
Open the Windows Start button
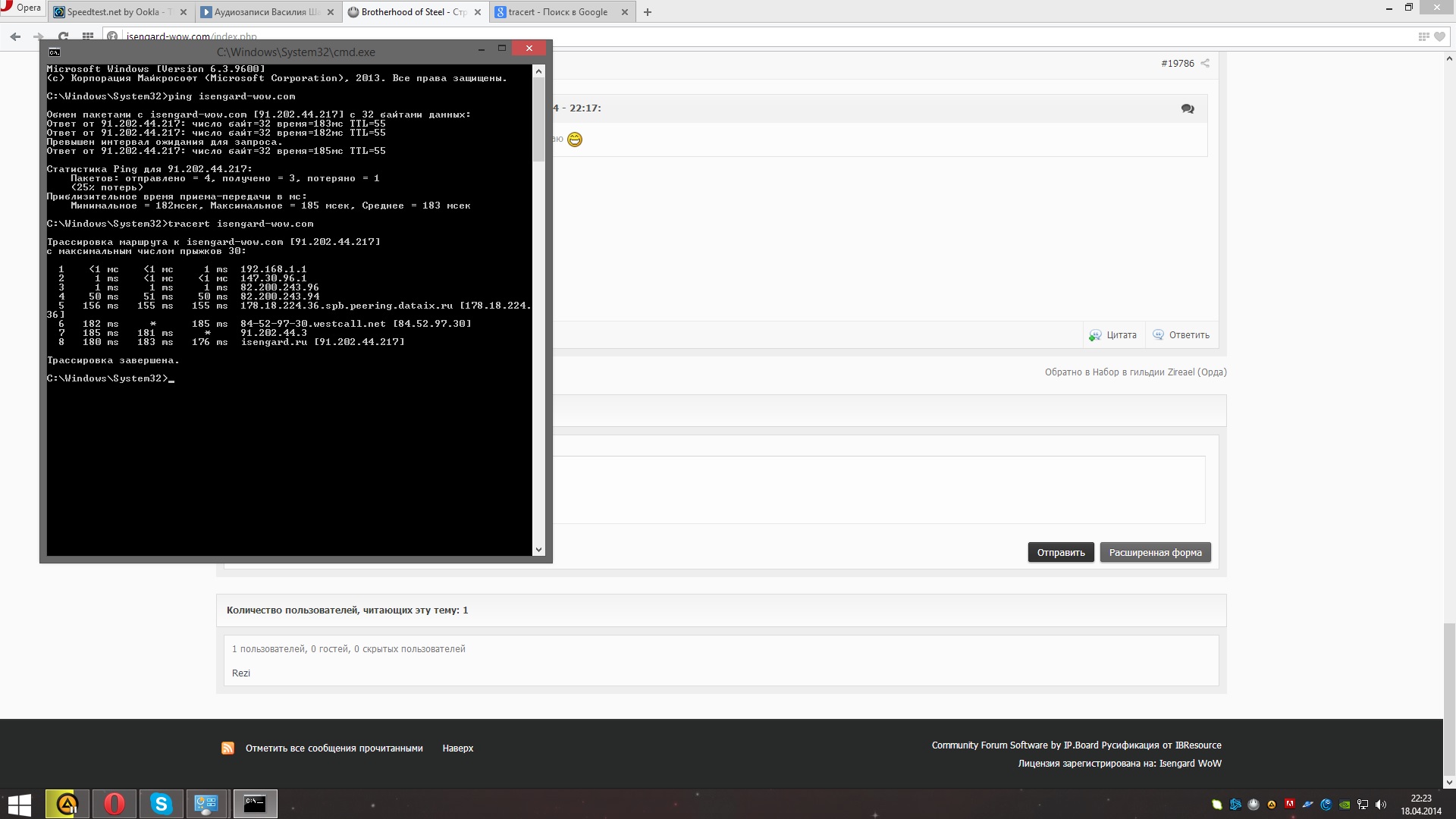click(x=20, y=804)
